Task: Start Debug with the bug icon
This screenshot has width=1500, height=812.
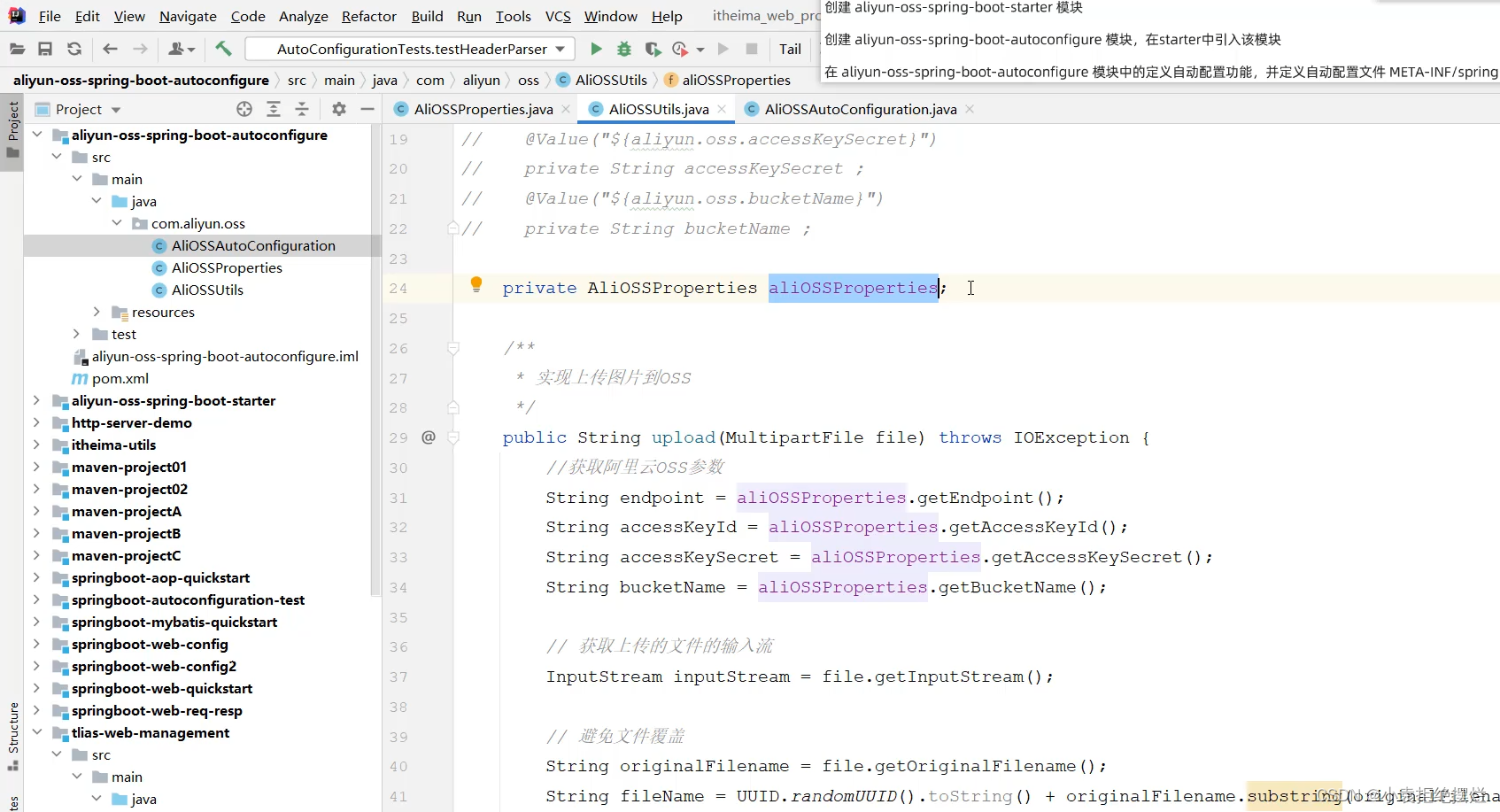Action: pyautogui.click(x=624, y=49)
